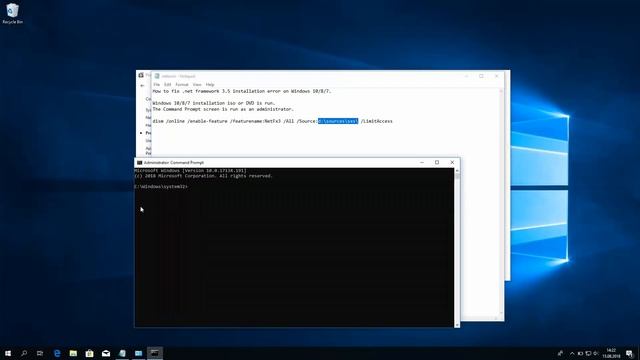This screenshot has width=640, height=360.
Task: Minimize the Notepad window
Action: 466,76
